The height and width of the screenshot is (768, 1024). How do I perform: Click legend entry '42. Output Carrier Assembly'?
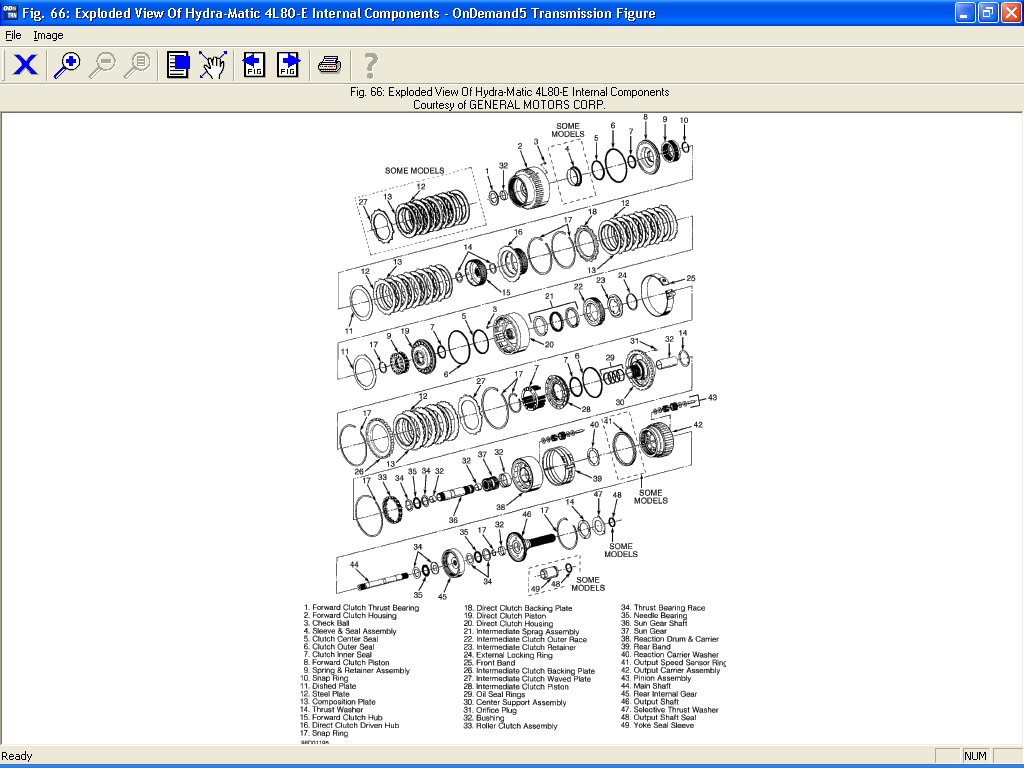671,670
